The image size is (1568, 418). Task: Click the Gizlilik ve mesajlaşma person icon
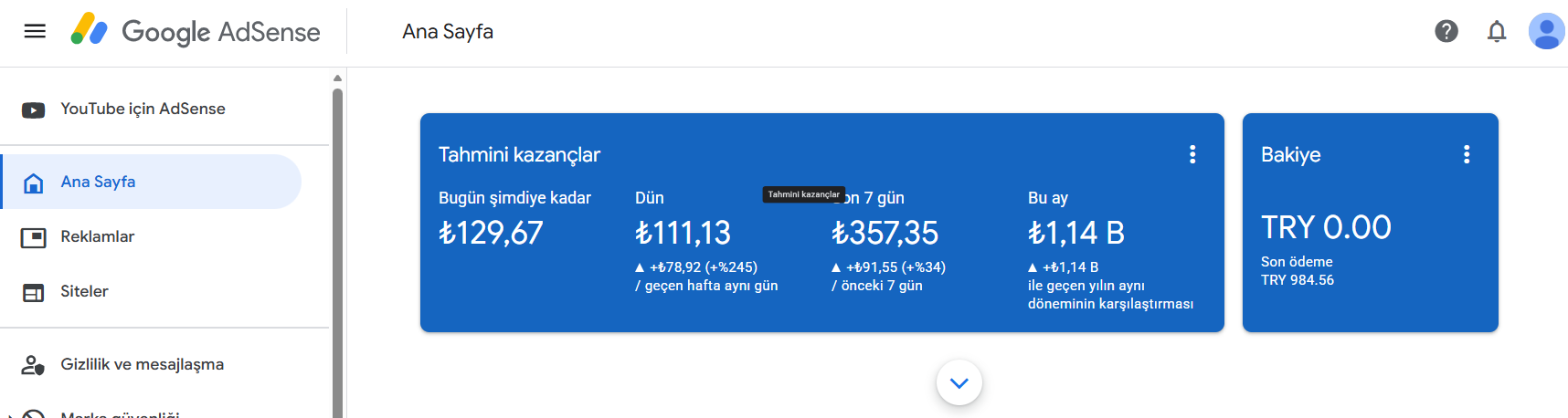pos(33,365)
